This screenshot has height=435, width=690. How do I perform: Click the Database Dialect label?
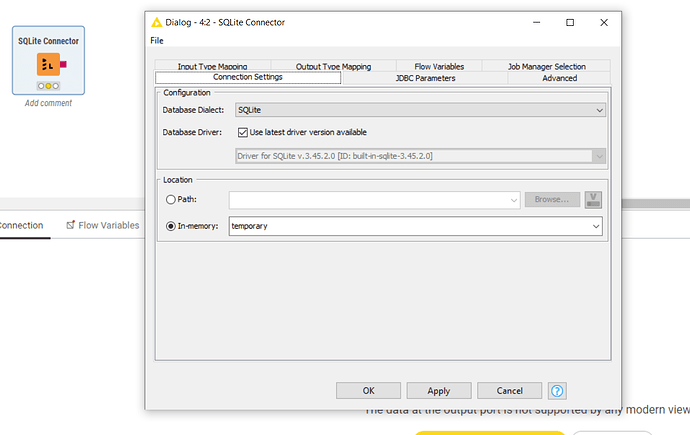[193, 110]
